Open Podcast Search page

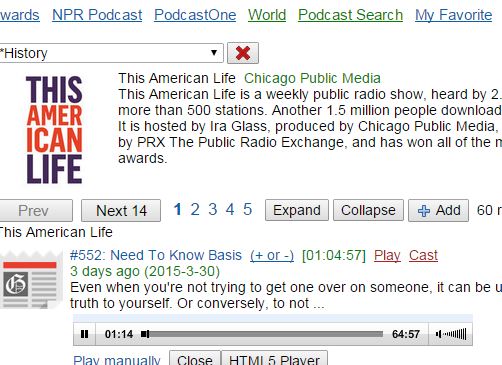pyautogui.click(x=350, y=15)
